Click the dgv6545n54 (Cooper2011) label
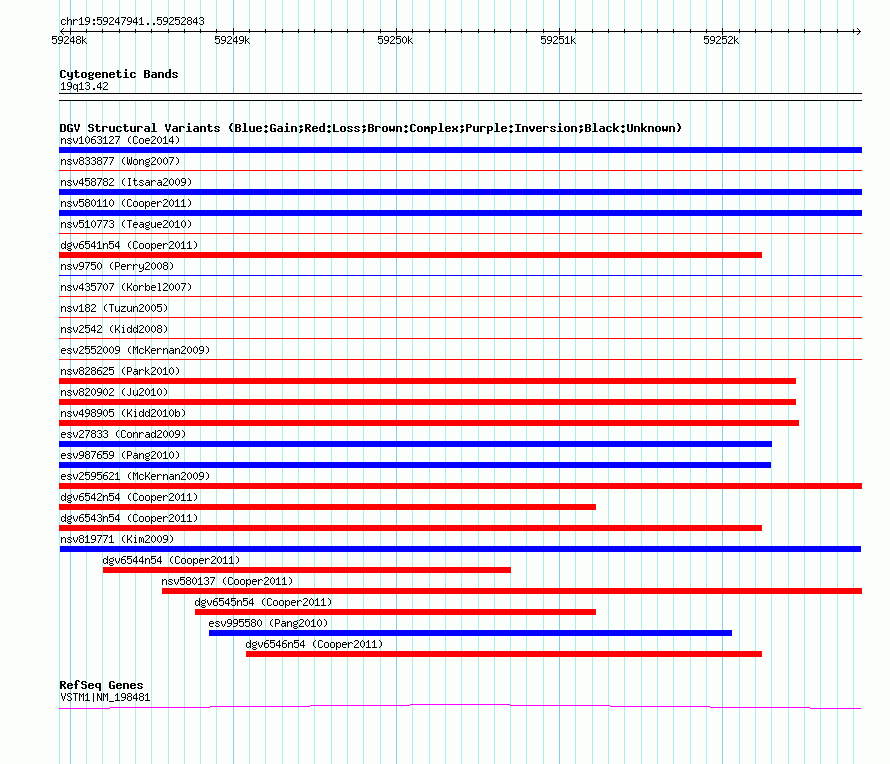This screenshot has height=764, width=890. point(263,602)
